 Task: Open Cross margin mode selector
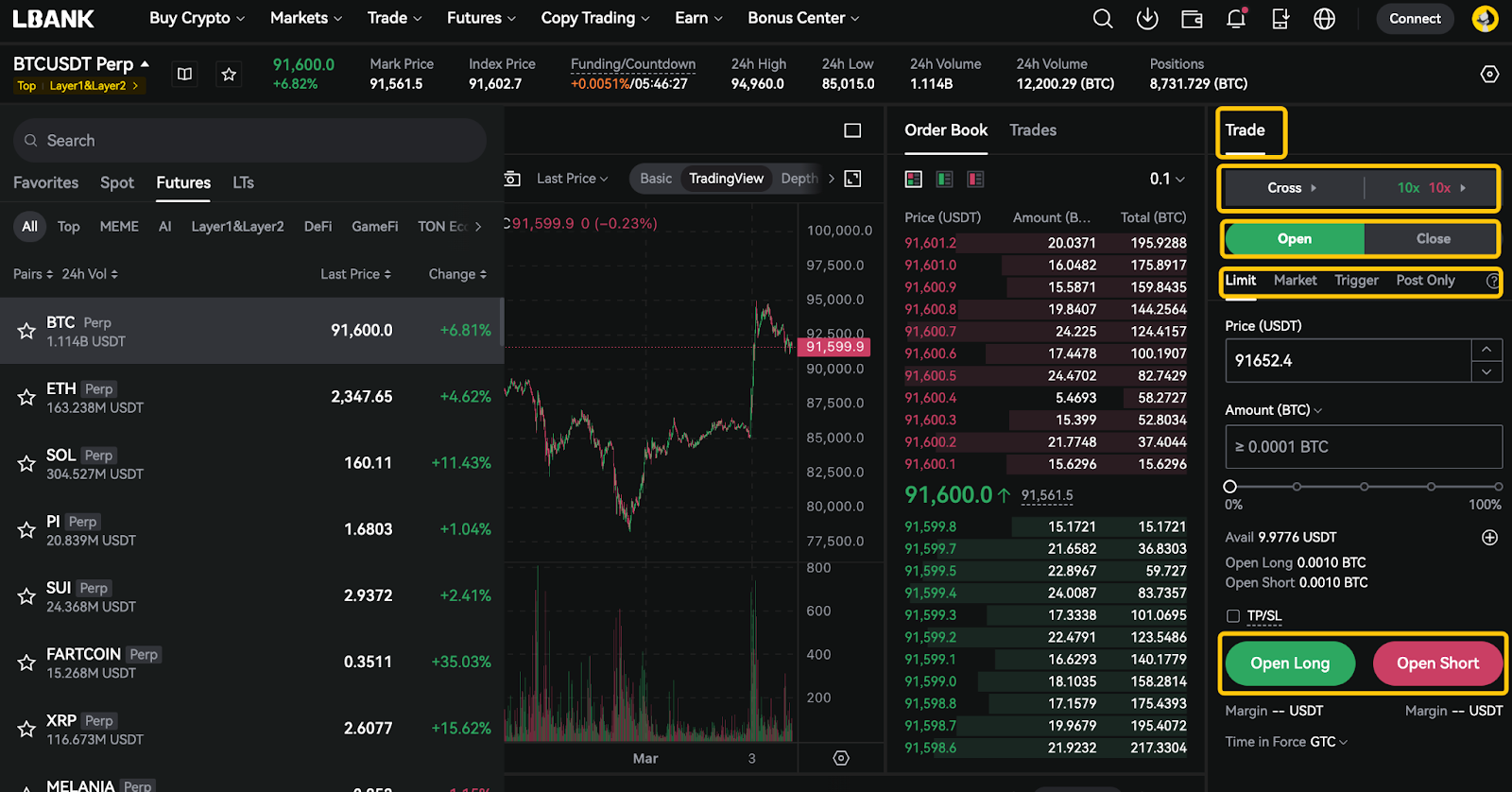point(1292,188)
